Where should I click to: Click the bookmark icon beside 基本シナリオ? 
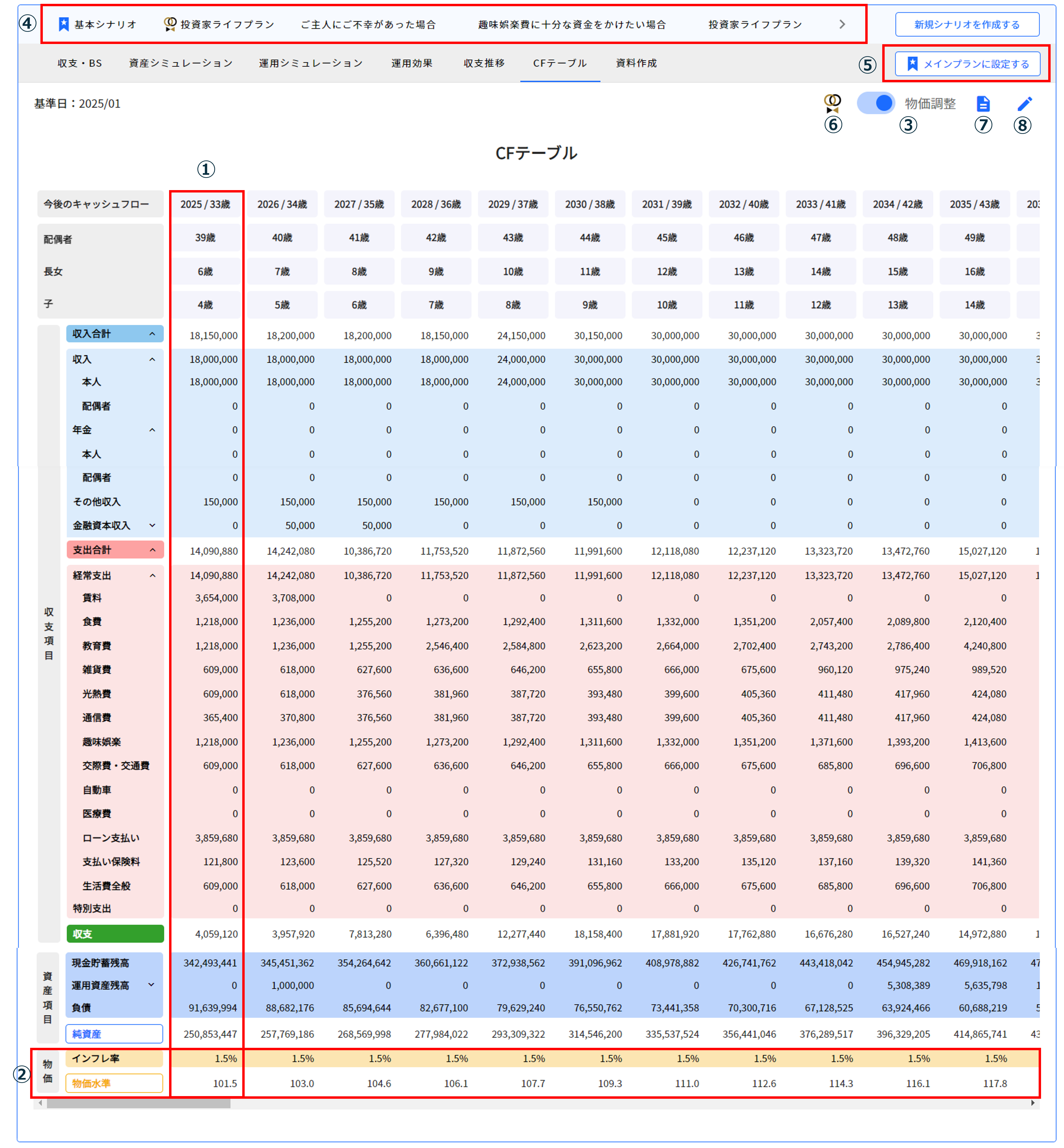64,24
